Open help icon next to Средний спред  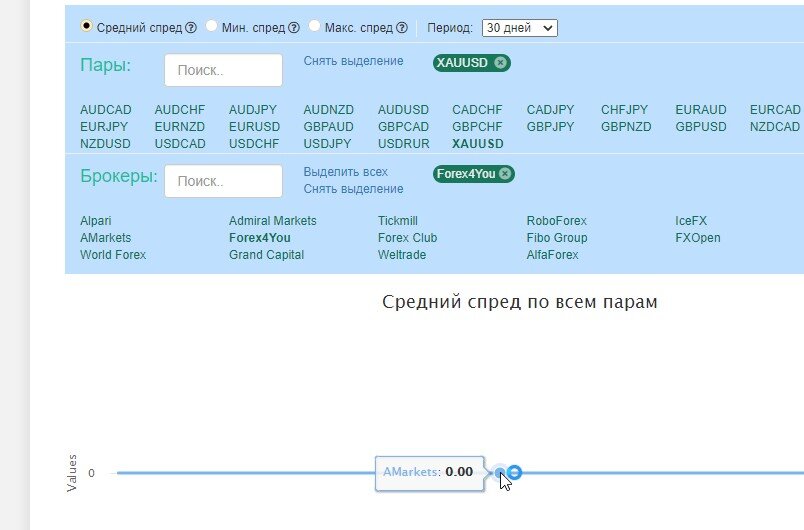(x=191, y=28)
